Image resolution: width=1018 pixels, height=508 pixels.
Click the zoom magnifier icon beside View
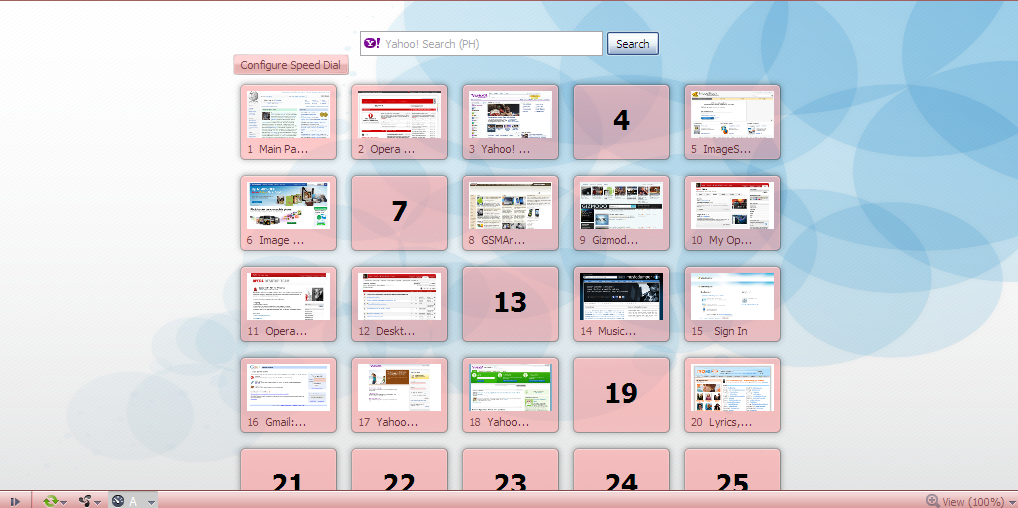[932, 501]
